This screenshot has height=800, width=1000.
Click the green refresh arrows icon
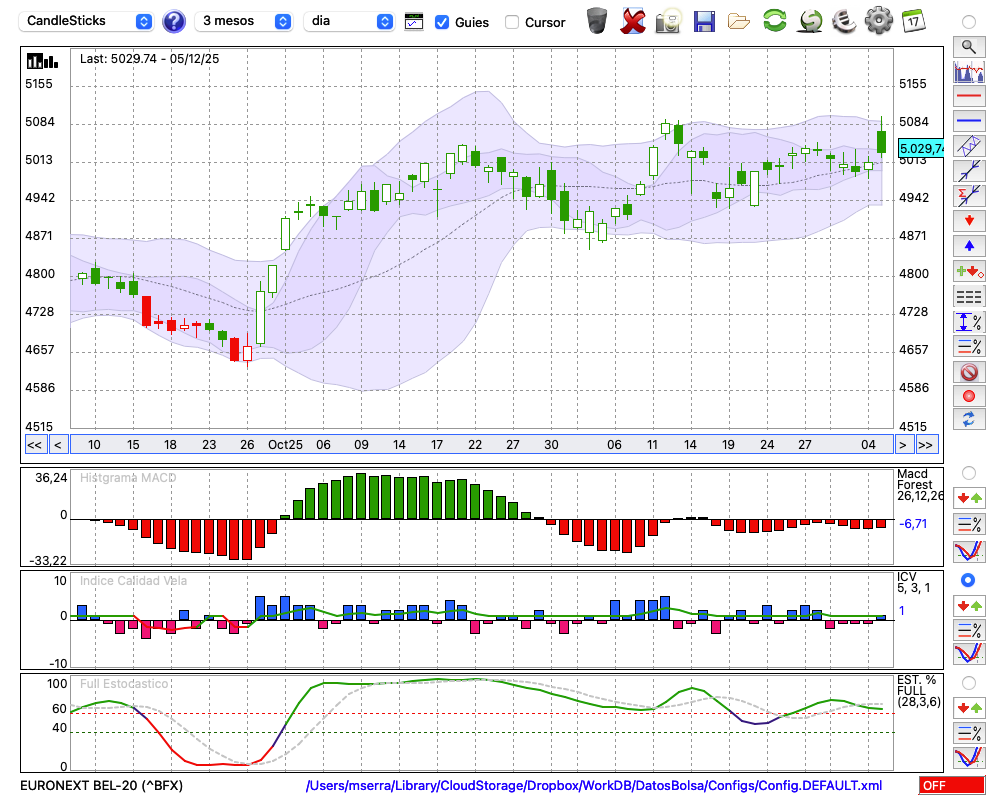click(x=774, y=20)
